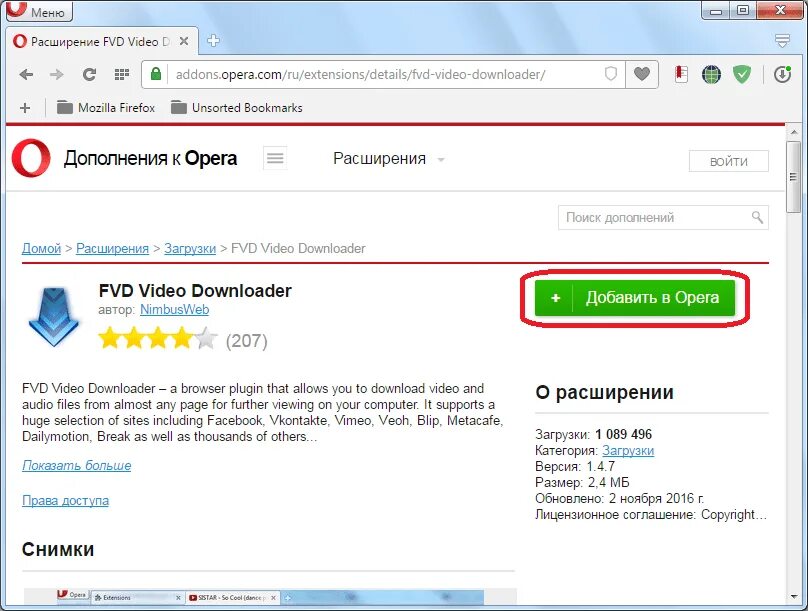Open the Unsorted Bookmarks folder

pyautogui.click(x=237, y=108)
